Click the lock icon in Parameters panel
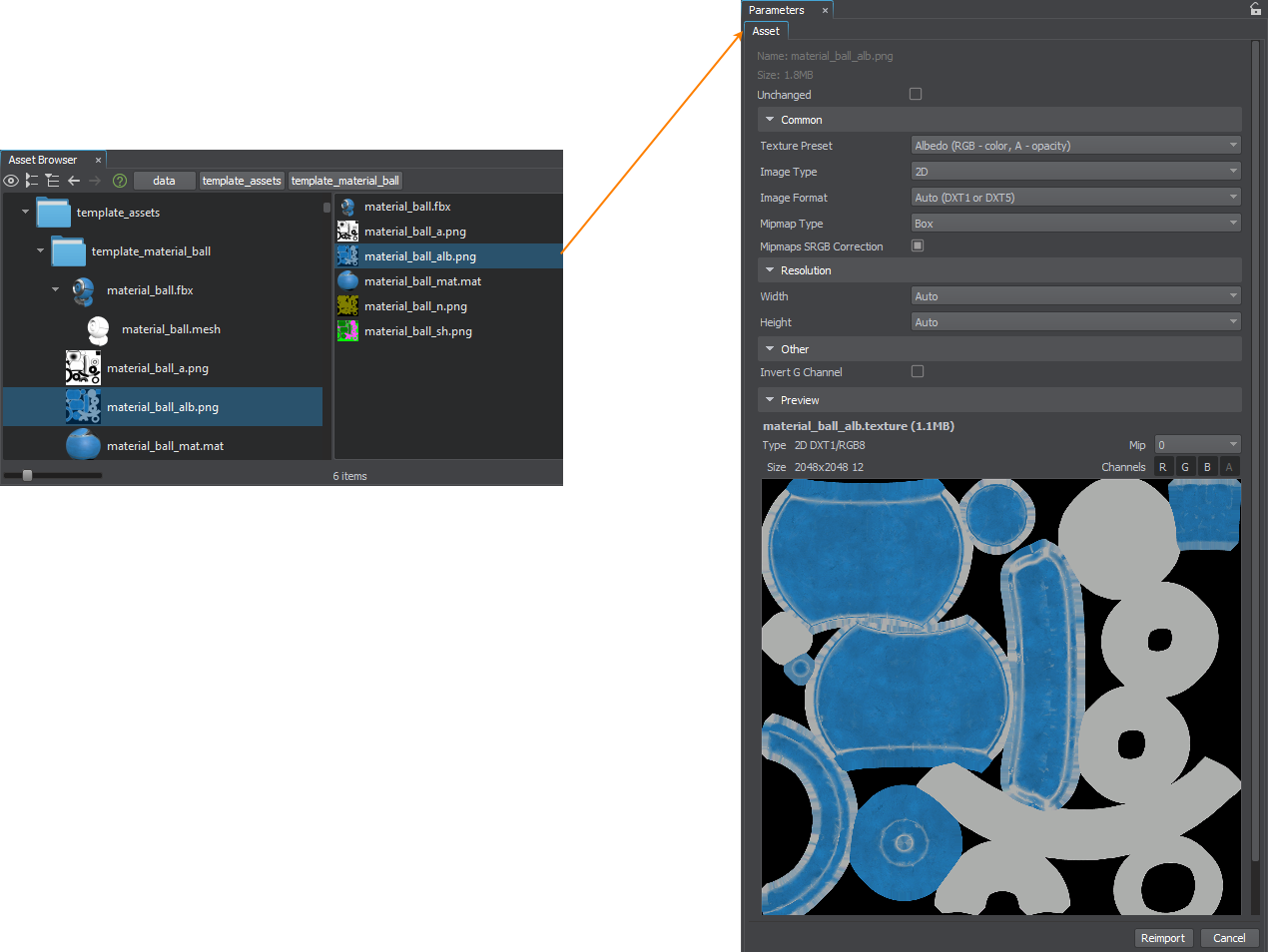This screenshot has height=952, width=1268. tap(1255, 9)
